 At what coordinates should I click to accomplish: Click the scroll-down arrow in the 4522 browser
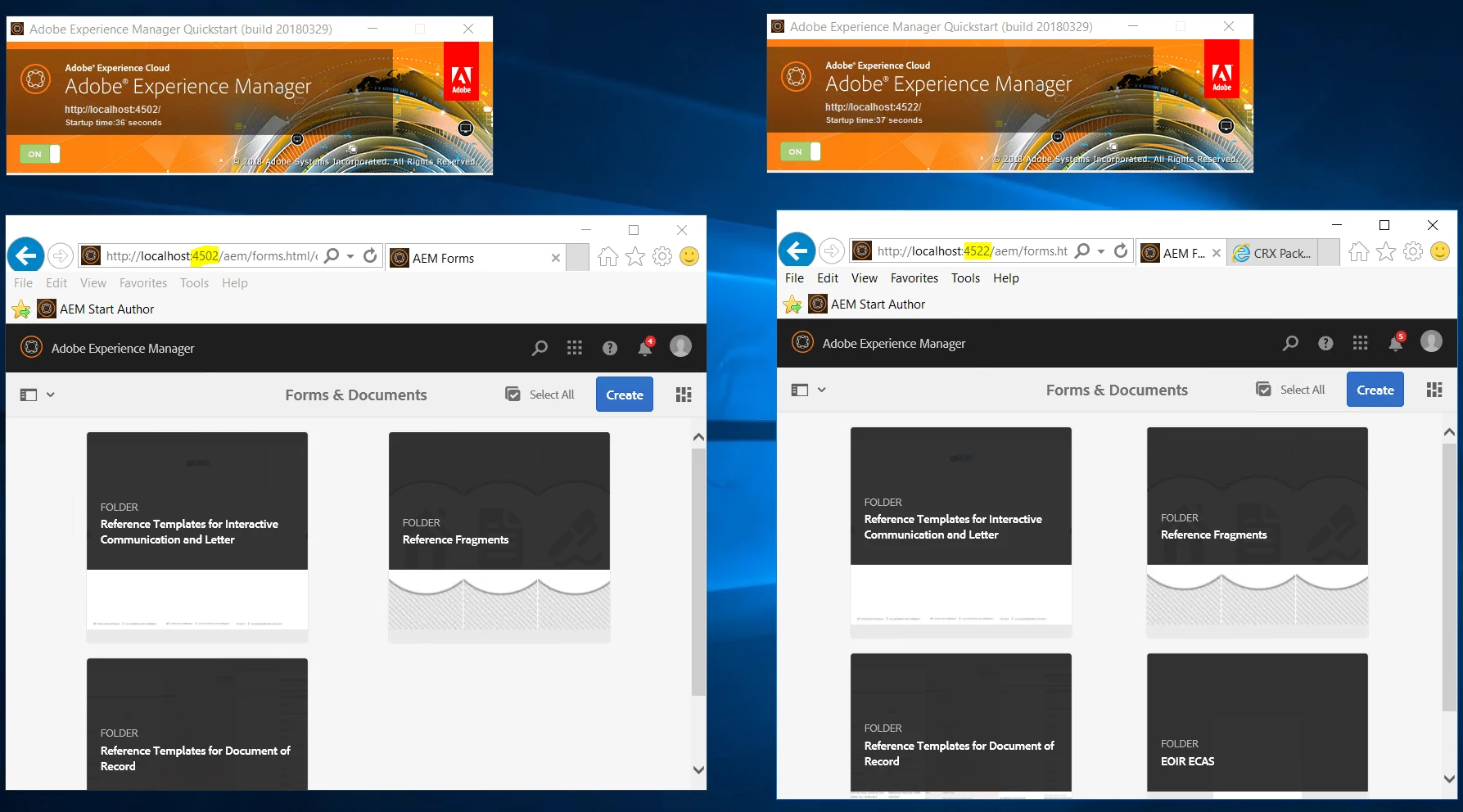click(x=1449, y=778)
